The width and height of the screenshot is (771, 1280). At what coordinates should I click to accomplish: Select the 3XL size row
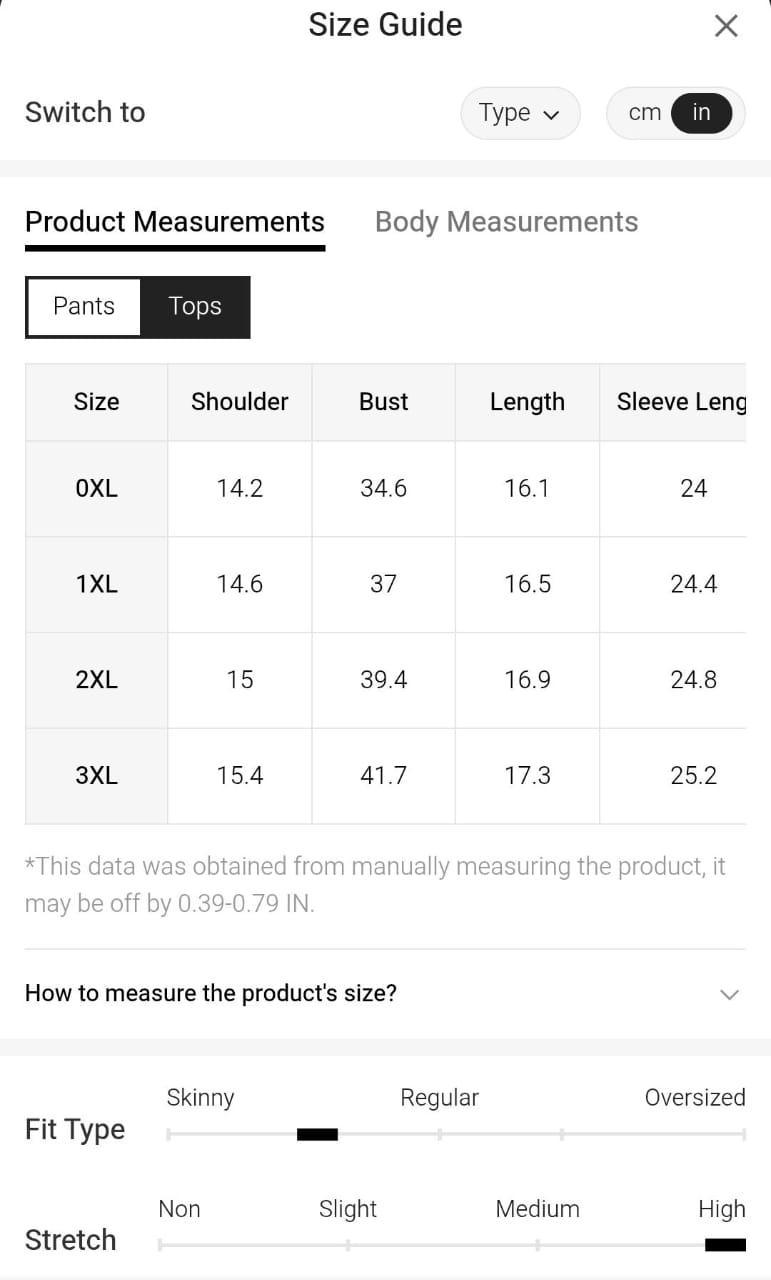(96, 776)
